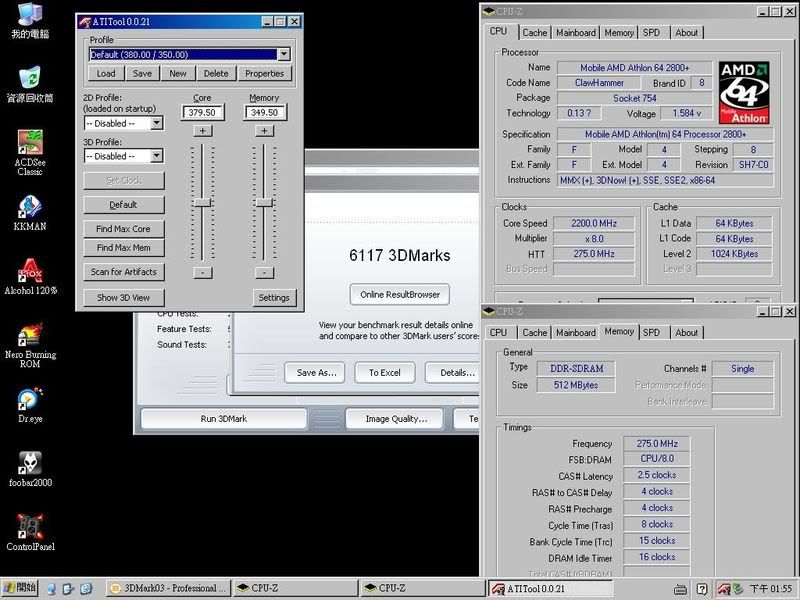Click Image Quality button in 3DMark
The image size is (800, 600).
click(396, 419)
